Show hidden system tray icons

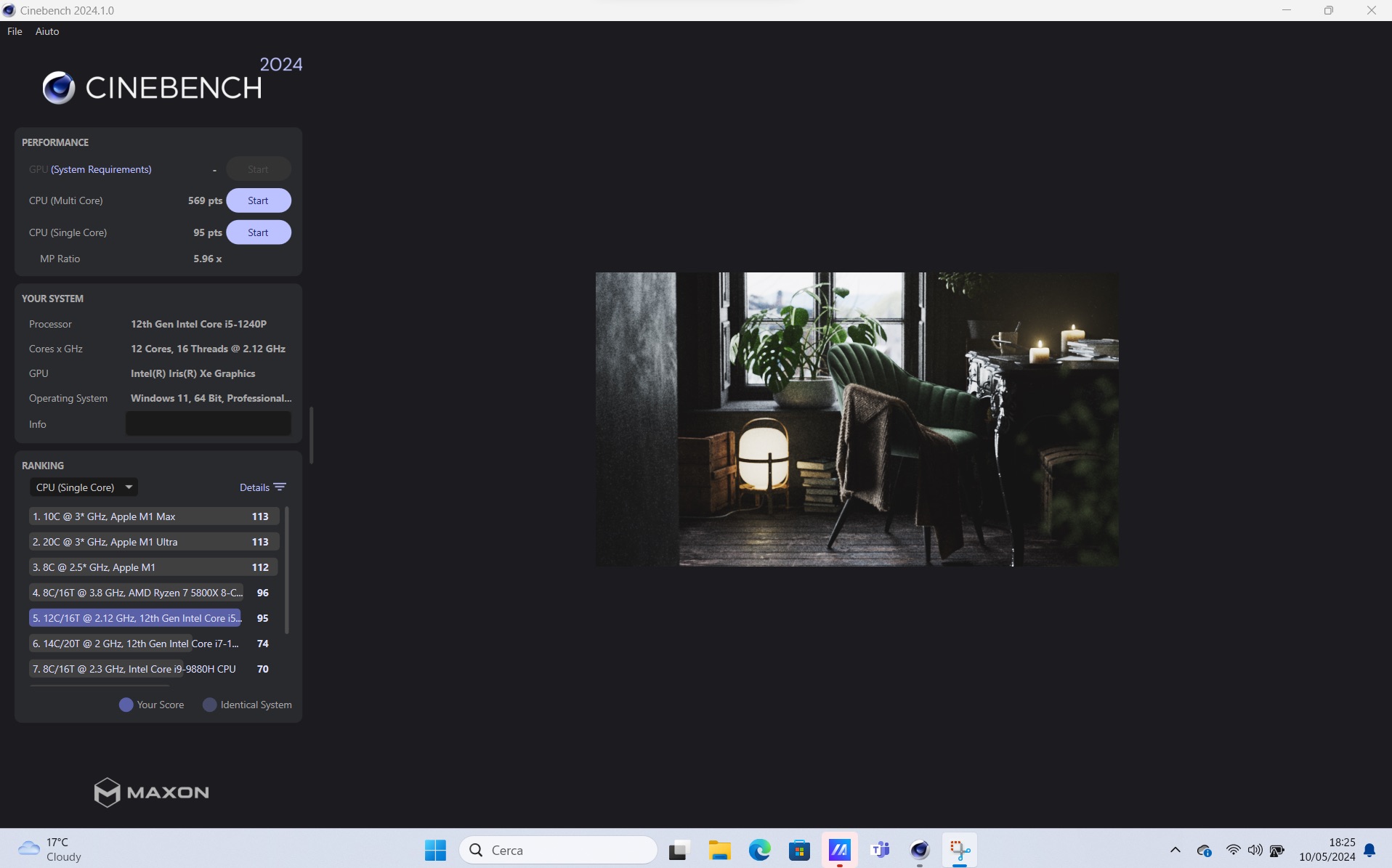pyautogui.click(x=1175, y=850)
